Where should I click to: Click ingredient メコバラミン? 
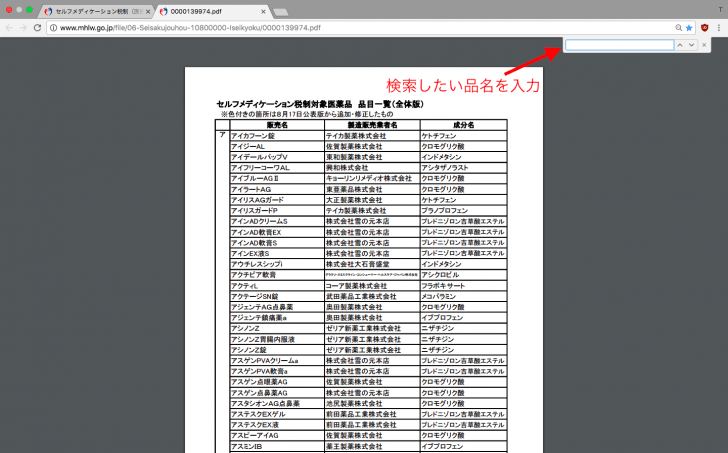click(x=439, y=297)
